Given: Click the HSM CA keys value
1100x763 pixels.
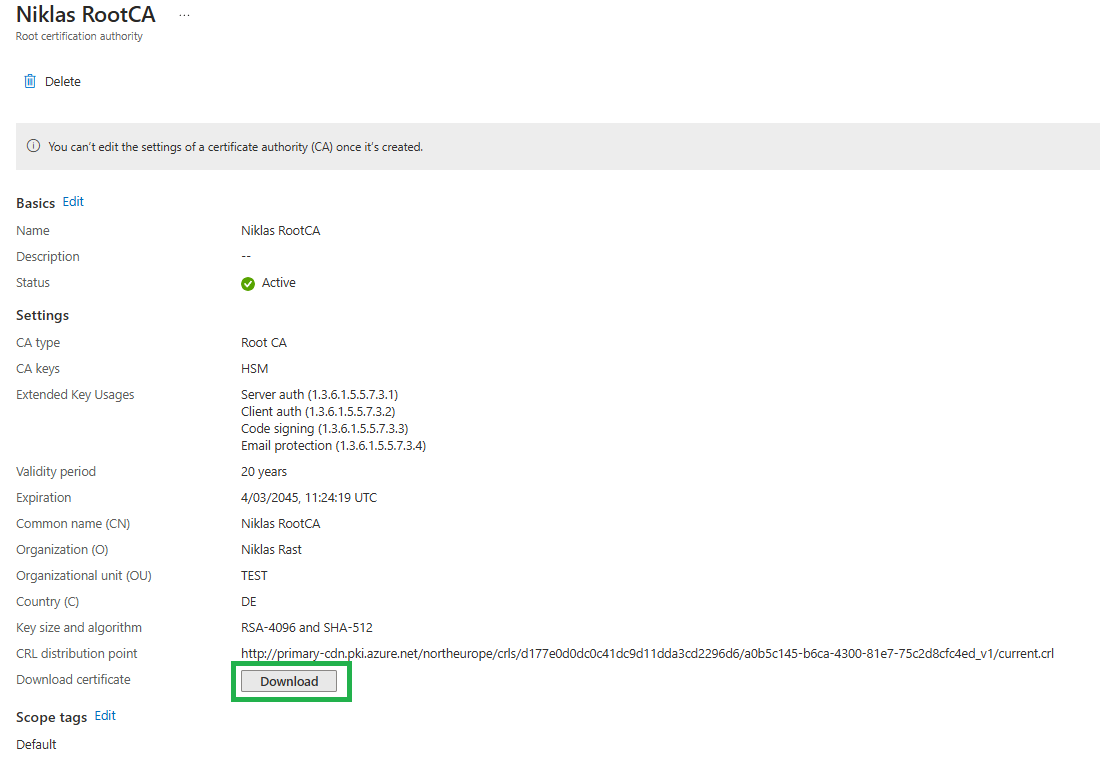Looking at the screenshot, I should coord(254,369).
